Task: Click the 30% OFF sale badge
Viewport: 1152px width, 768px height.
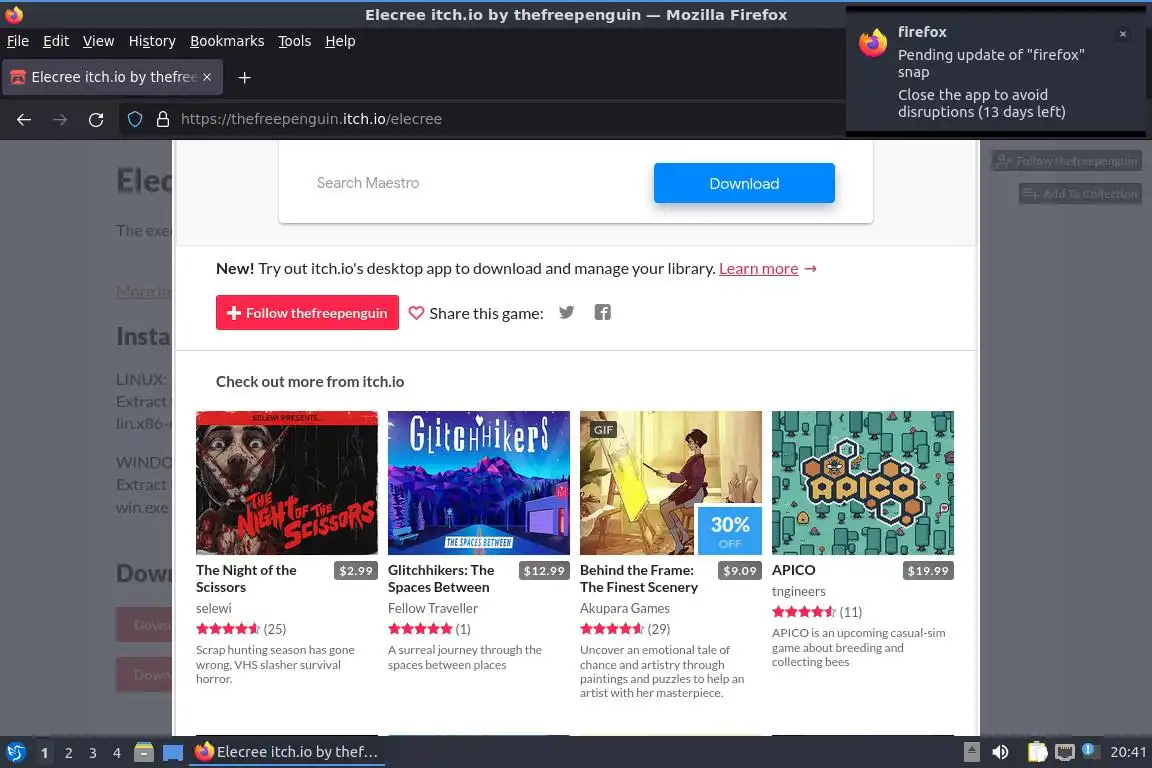Action: coord(730,531)
